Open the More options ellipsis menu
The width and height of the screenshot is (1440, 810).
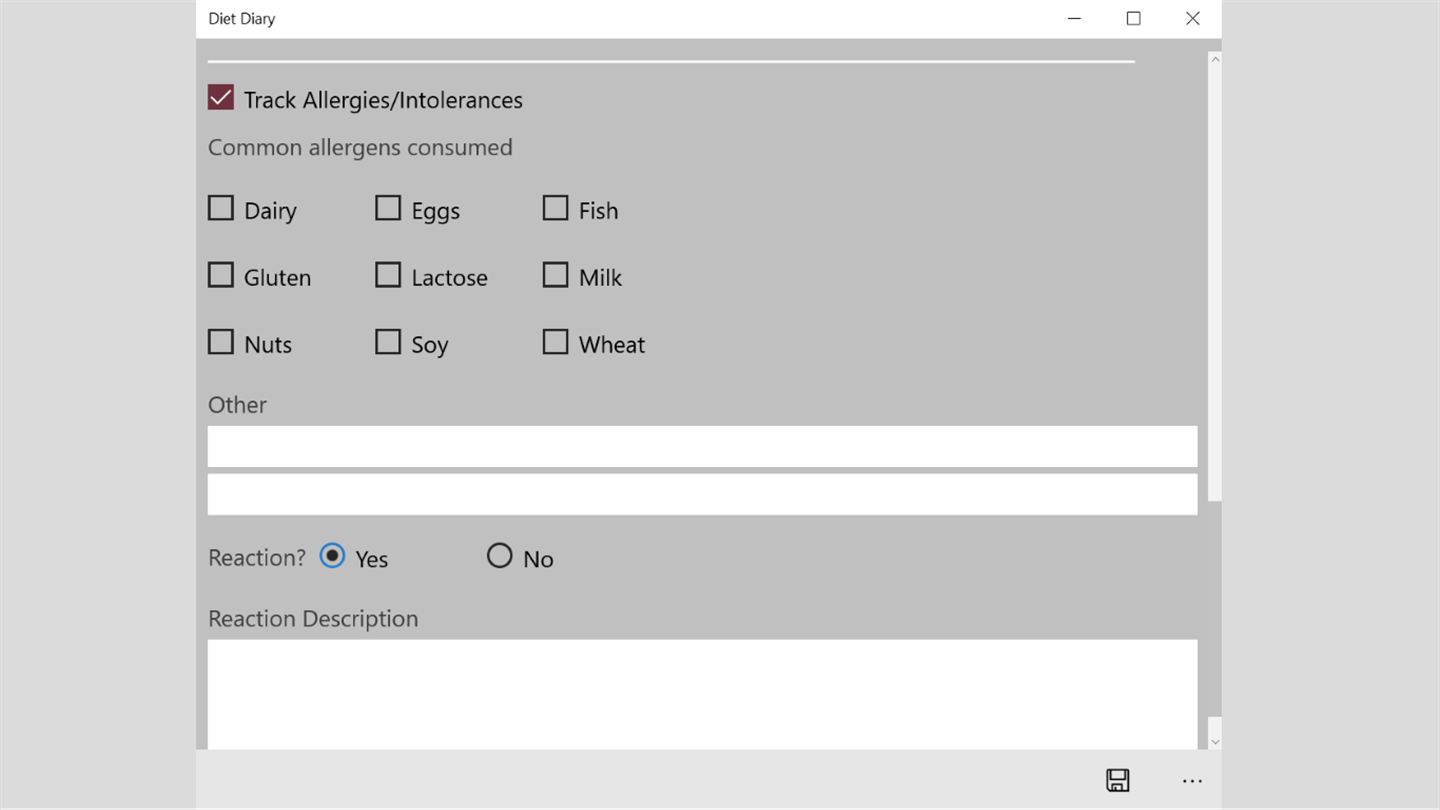click(x=1192, y=781)
